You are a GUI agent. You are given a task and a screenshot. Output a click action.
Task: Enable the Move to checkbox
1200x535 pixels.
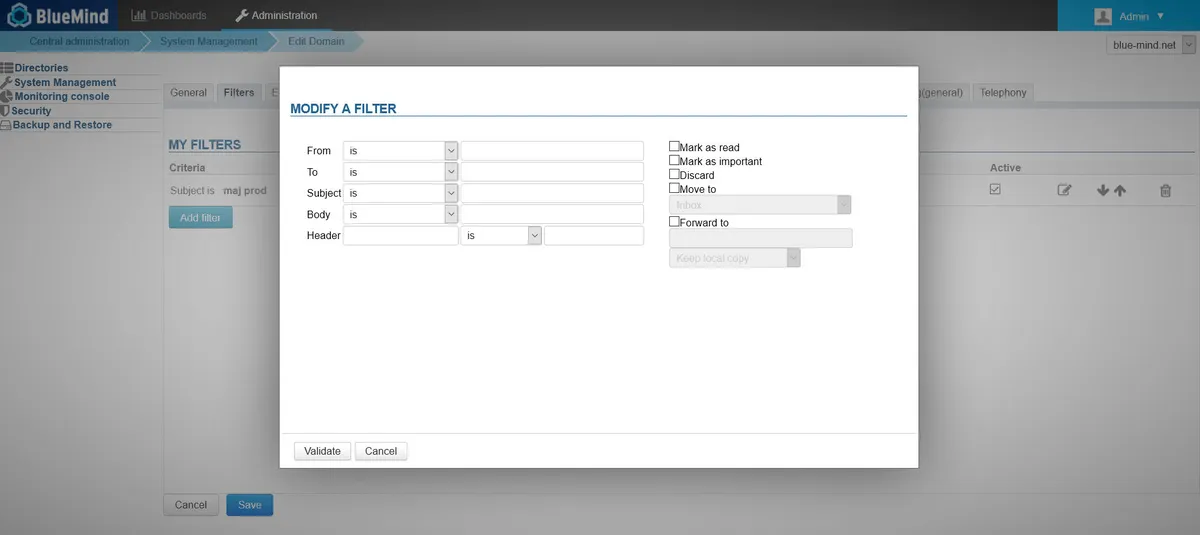pos(674,188)
